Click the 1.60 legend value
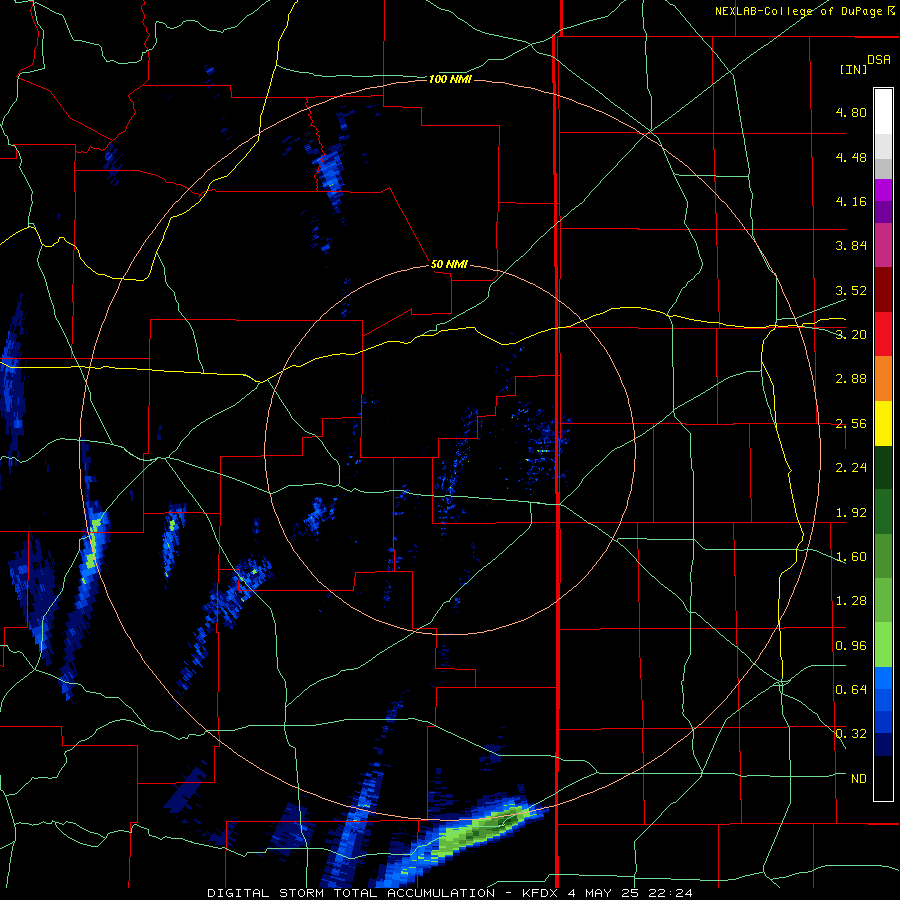 [851, 557]
